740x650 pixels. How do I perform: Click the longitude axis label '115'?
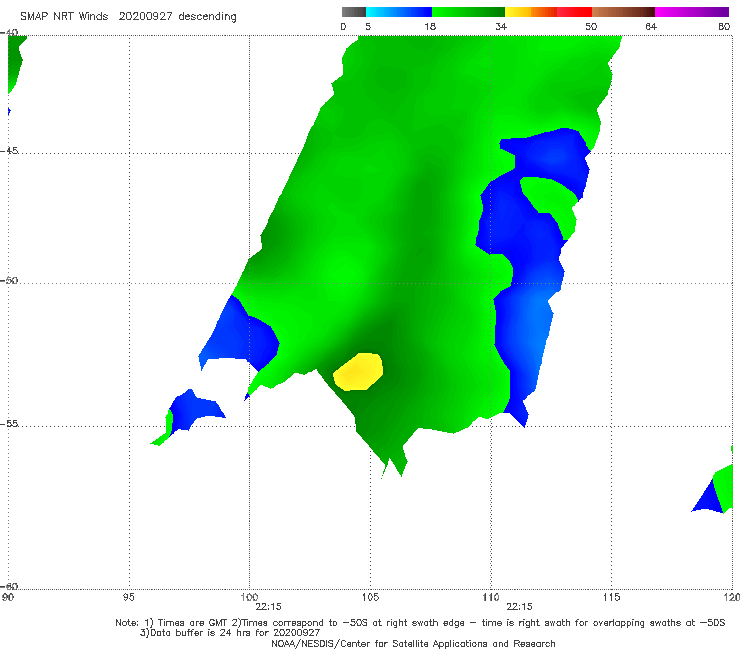[x=612, y=598]
